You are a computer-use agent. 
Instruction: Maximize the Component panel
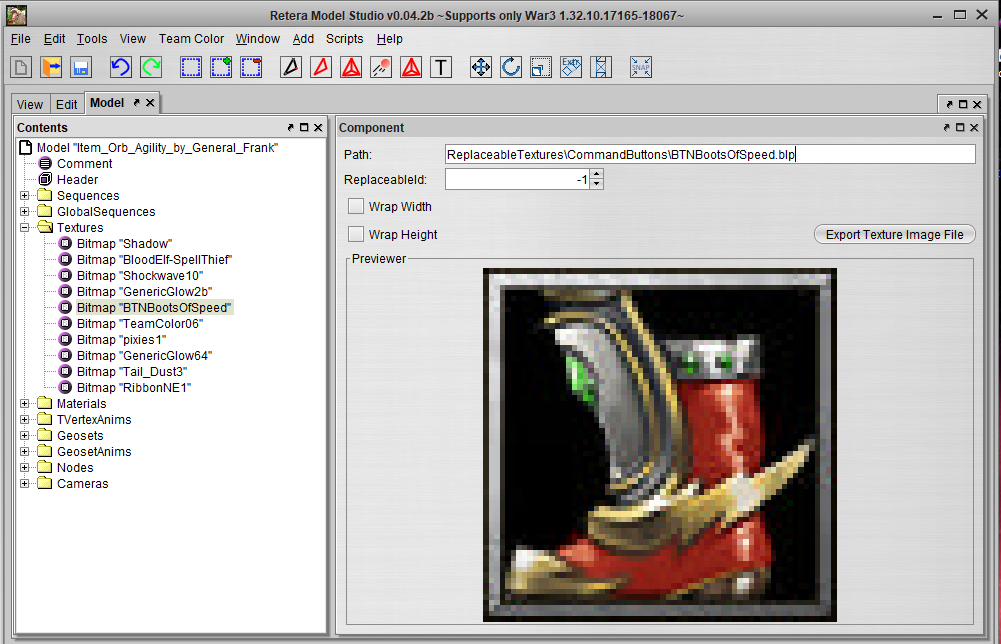pyautogui.click(x=960, y=128)
